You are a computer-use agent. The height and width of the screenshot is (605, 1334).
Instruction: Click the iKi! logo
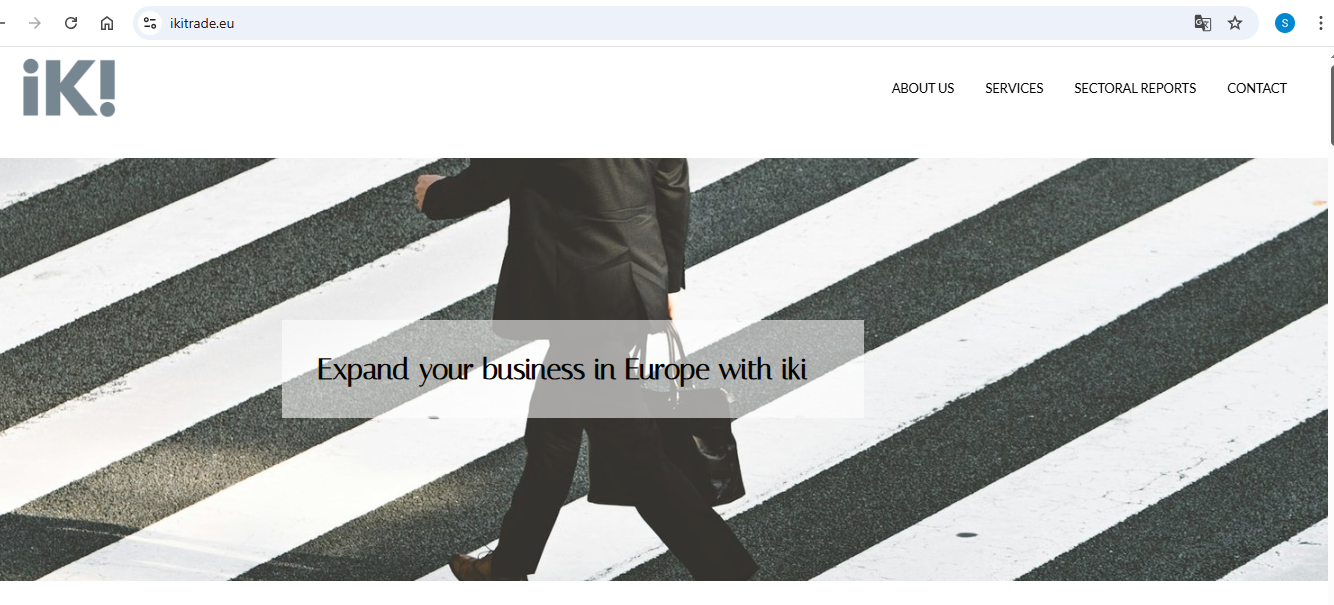[x=69, y=88]
